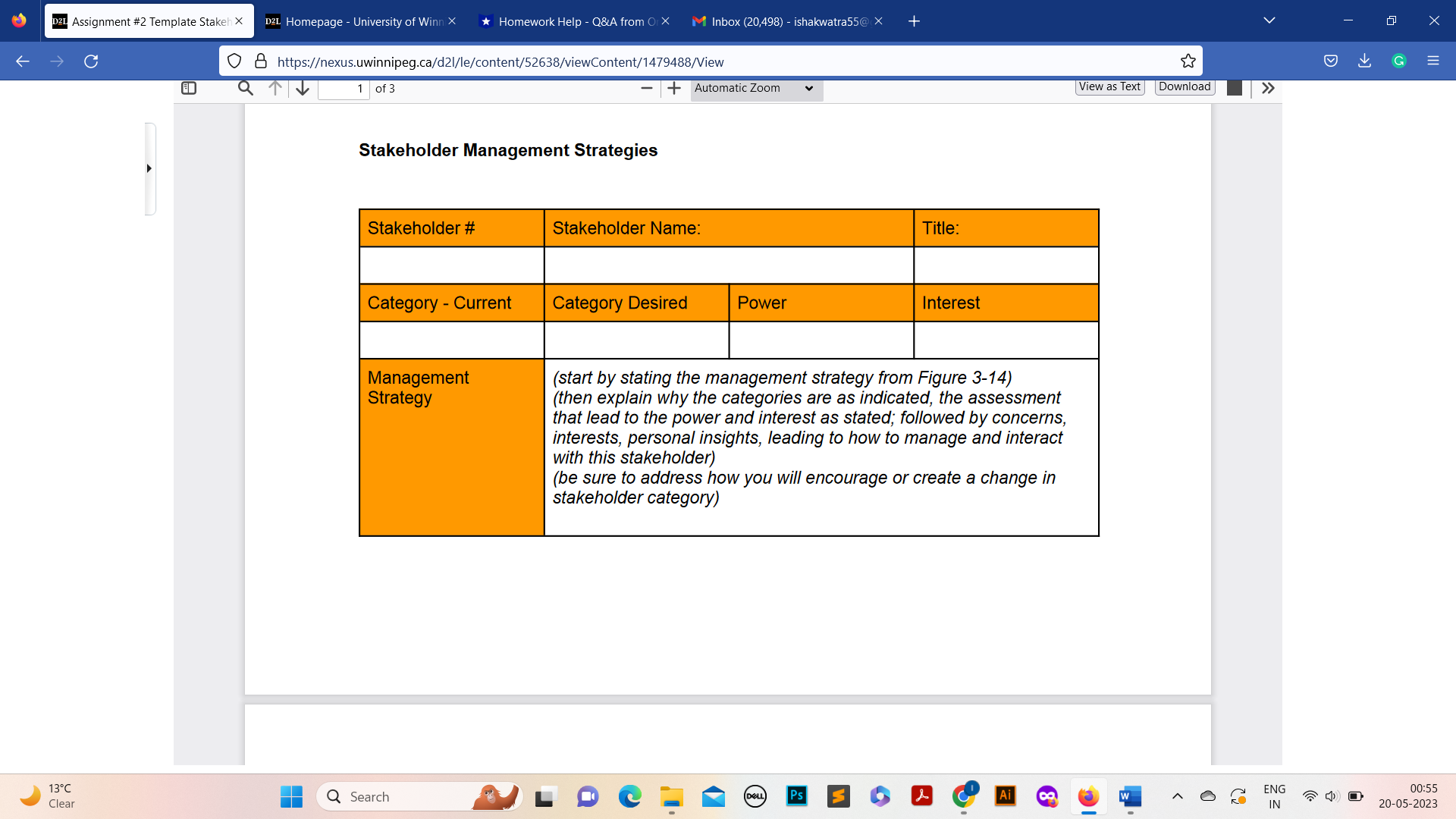The height and width of the screenshot is (819, 1456).
Task: Expand the collapsed left side panel
Action: pos(149,168)
